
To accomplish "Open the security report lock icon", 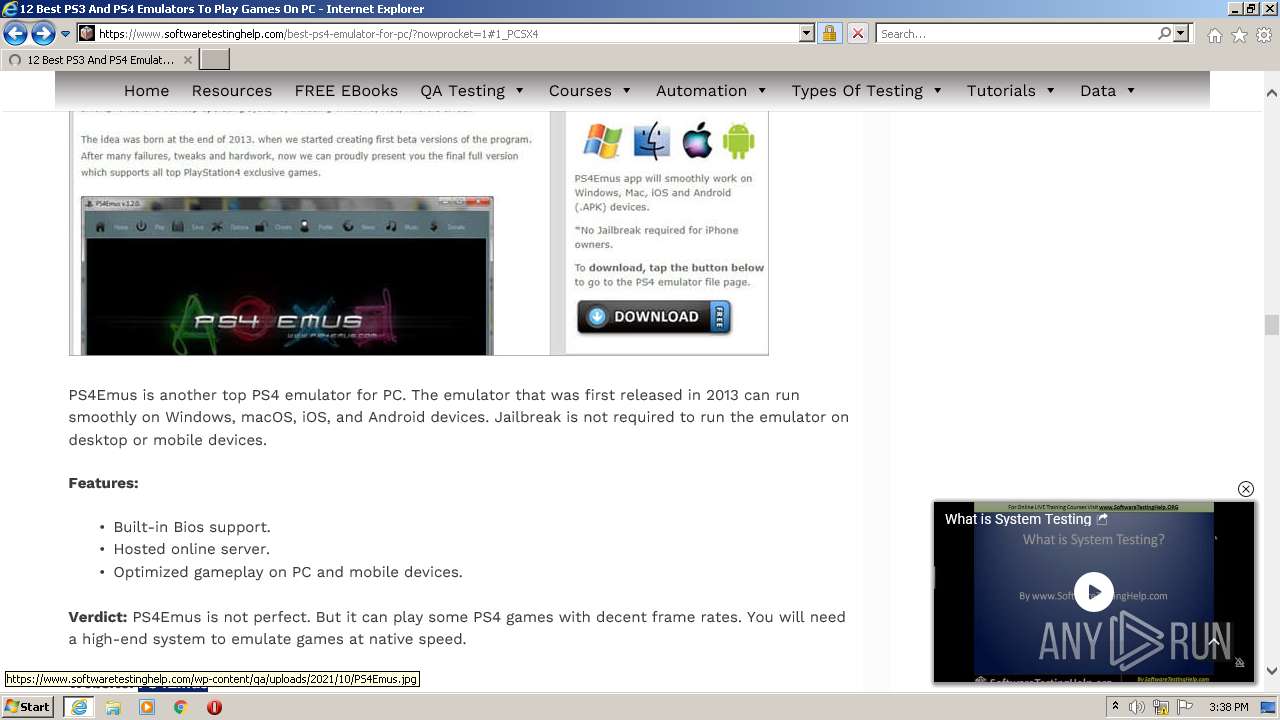I will click(x=829, y=33).
